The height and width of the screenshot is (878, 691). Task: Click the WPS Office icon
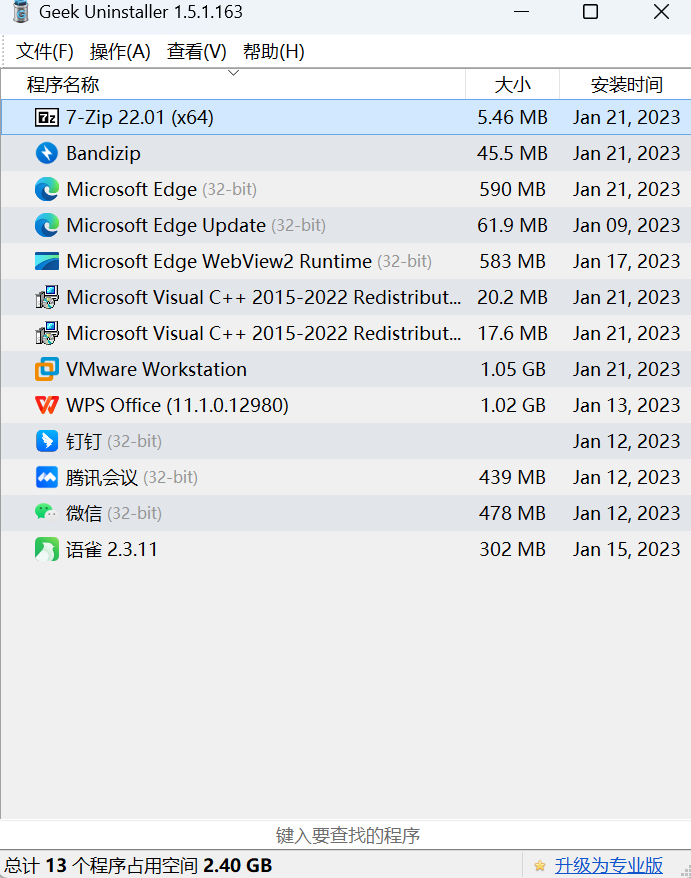pyautogui.click(x=46, y=405)
